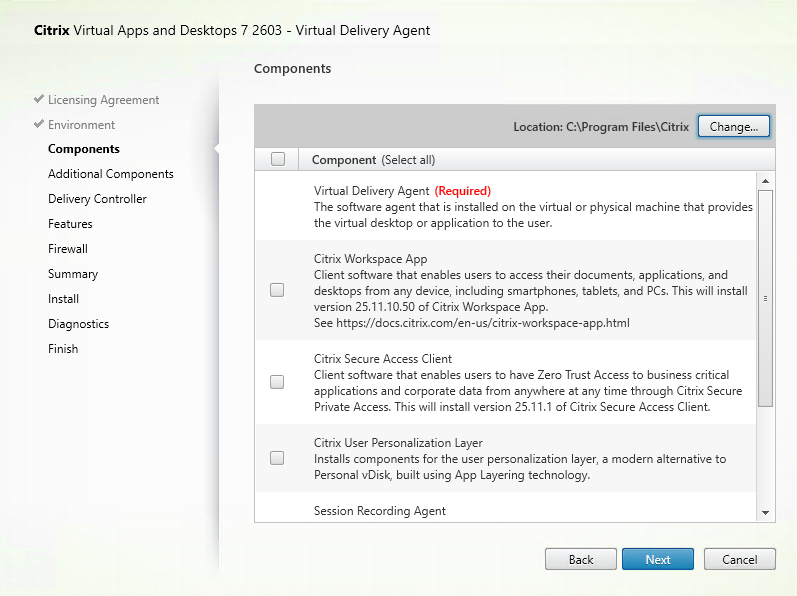Viewport: 797px width, 596px height.
Task: Toggle Citrix User Personalization Layer checkbox
Action: [277, 458]
